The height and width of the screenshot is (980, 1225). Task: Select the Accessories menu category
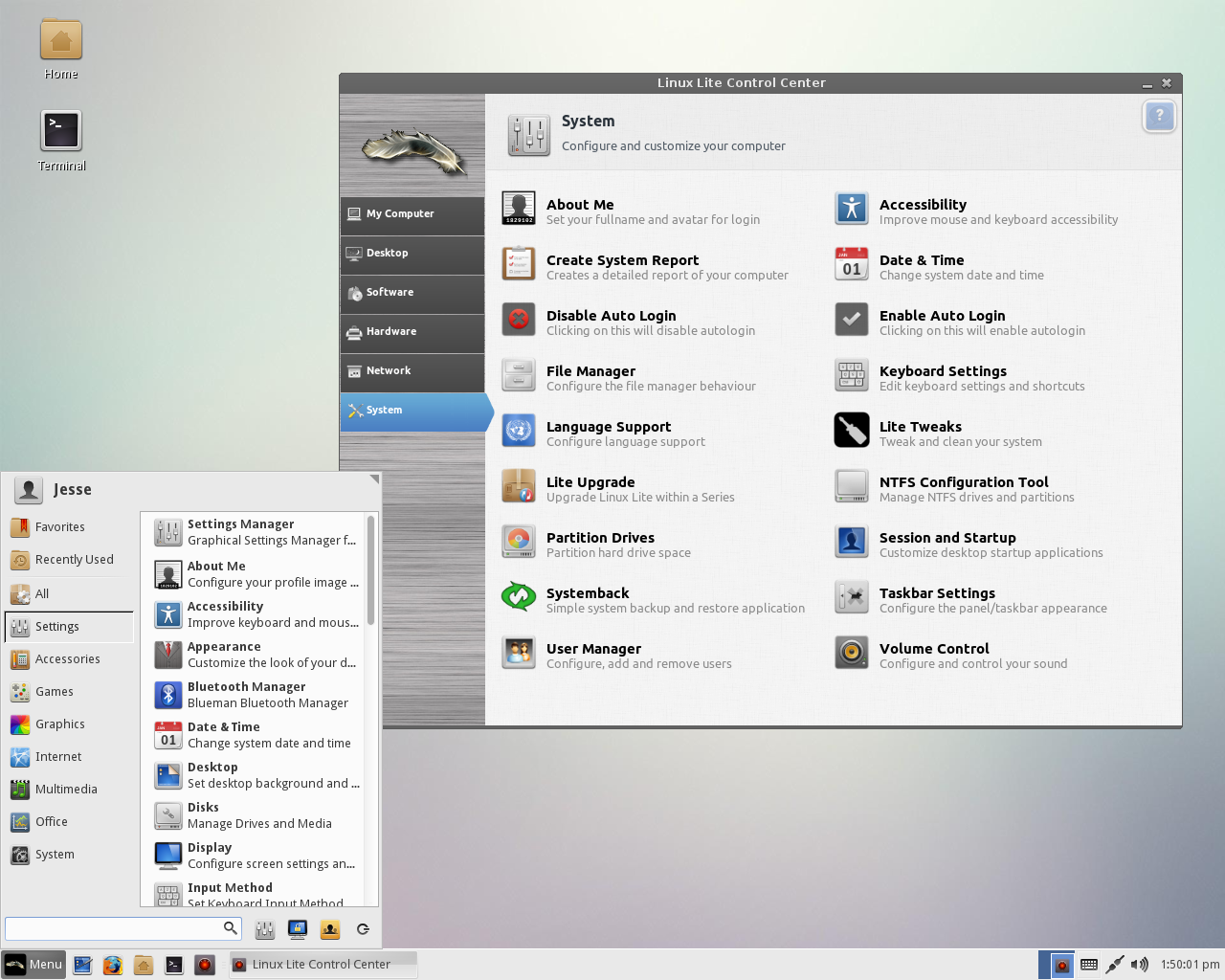[x=70, y=659]
